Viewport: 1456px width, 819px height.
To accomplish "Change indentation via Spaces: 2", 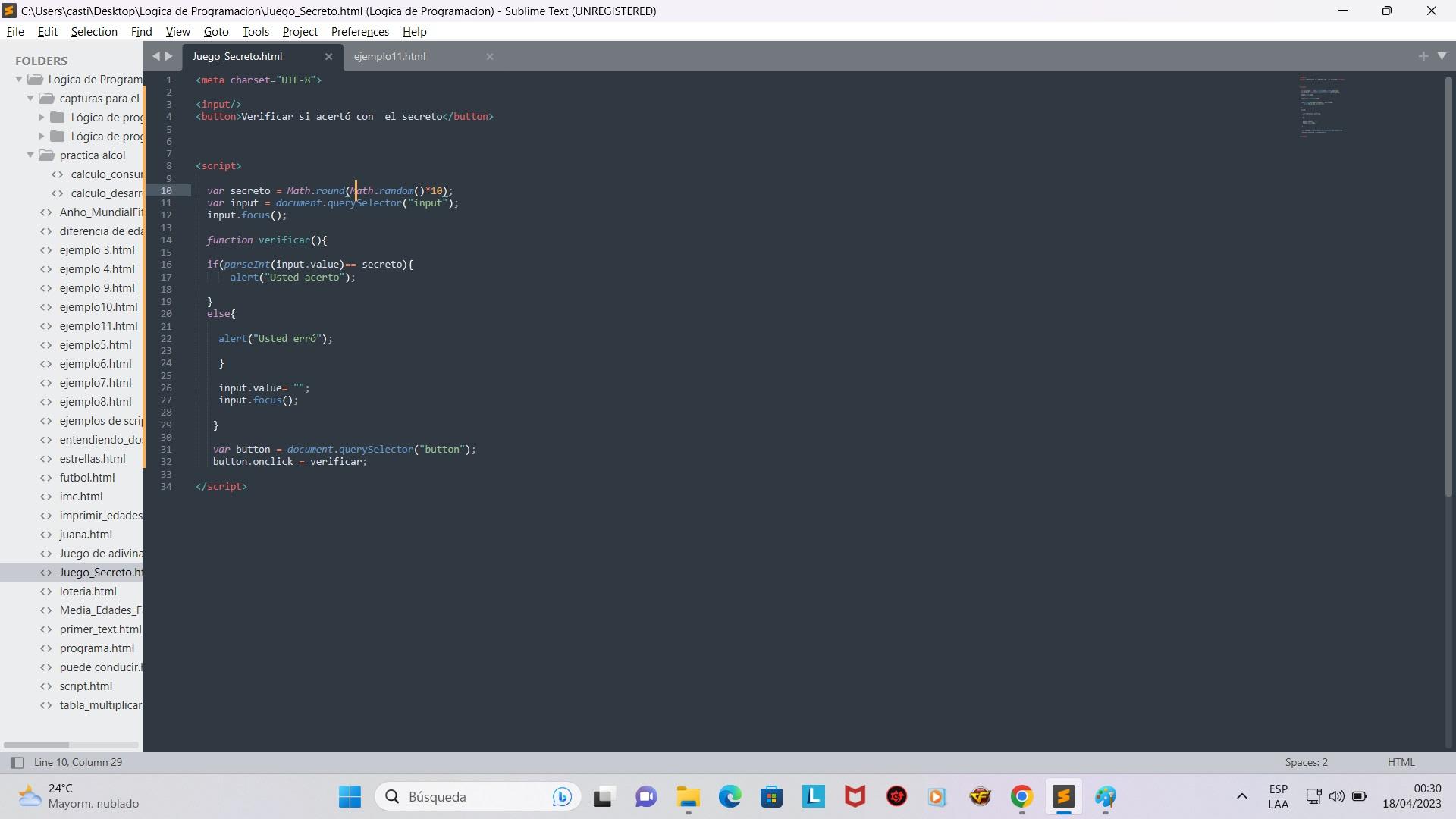I will (1306, 762).
